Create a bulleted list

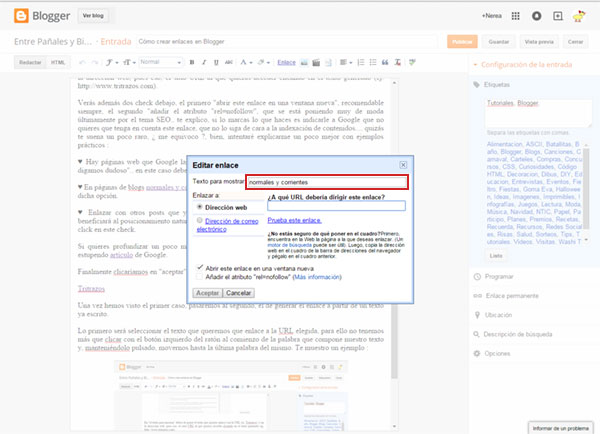click(373, 62)
